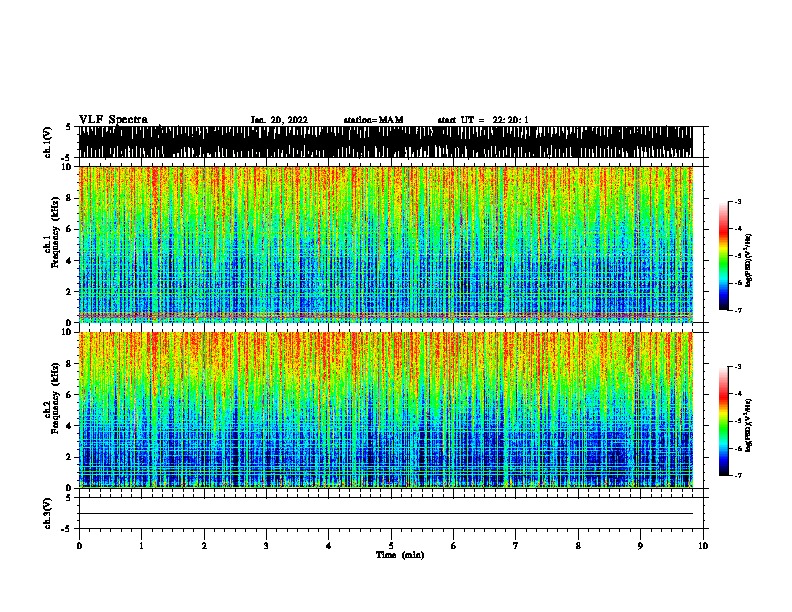Click the flat line in the ch.3 panel

pos(385,514)
